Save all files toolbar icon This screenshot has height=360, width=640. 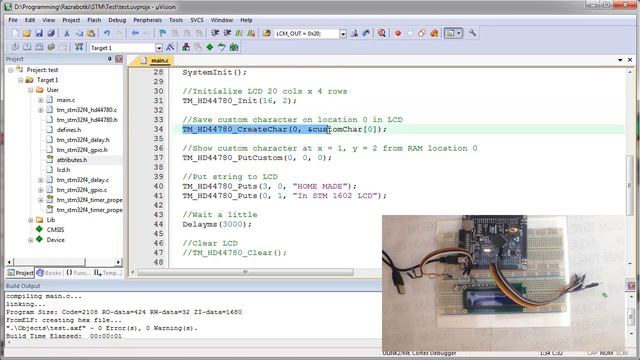coord(51,33)
